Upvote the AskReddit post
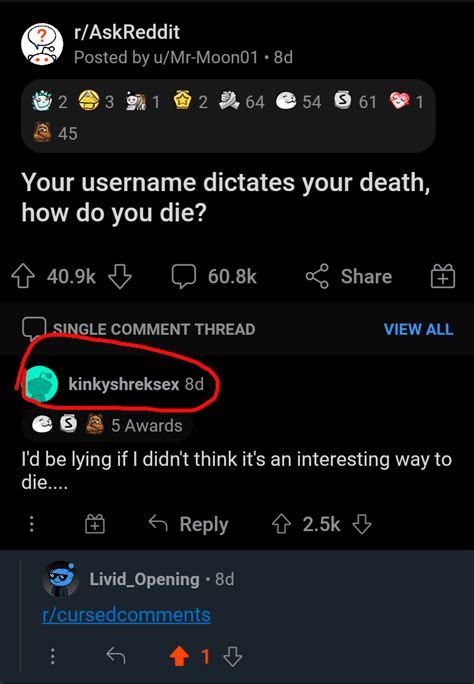The image size is (474, 684). (x=23, y=277)
